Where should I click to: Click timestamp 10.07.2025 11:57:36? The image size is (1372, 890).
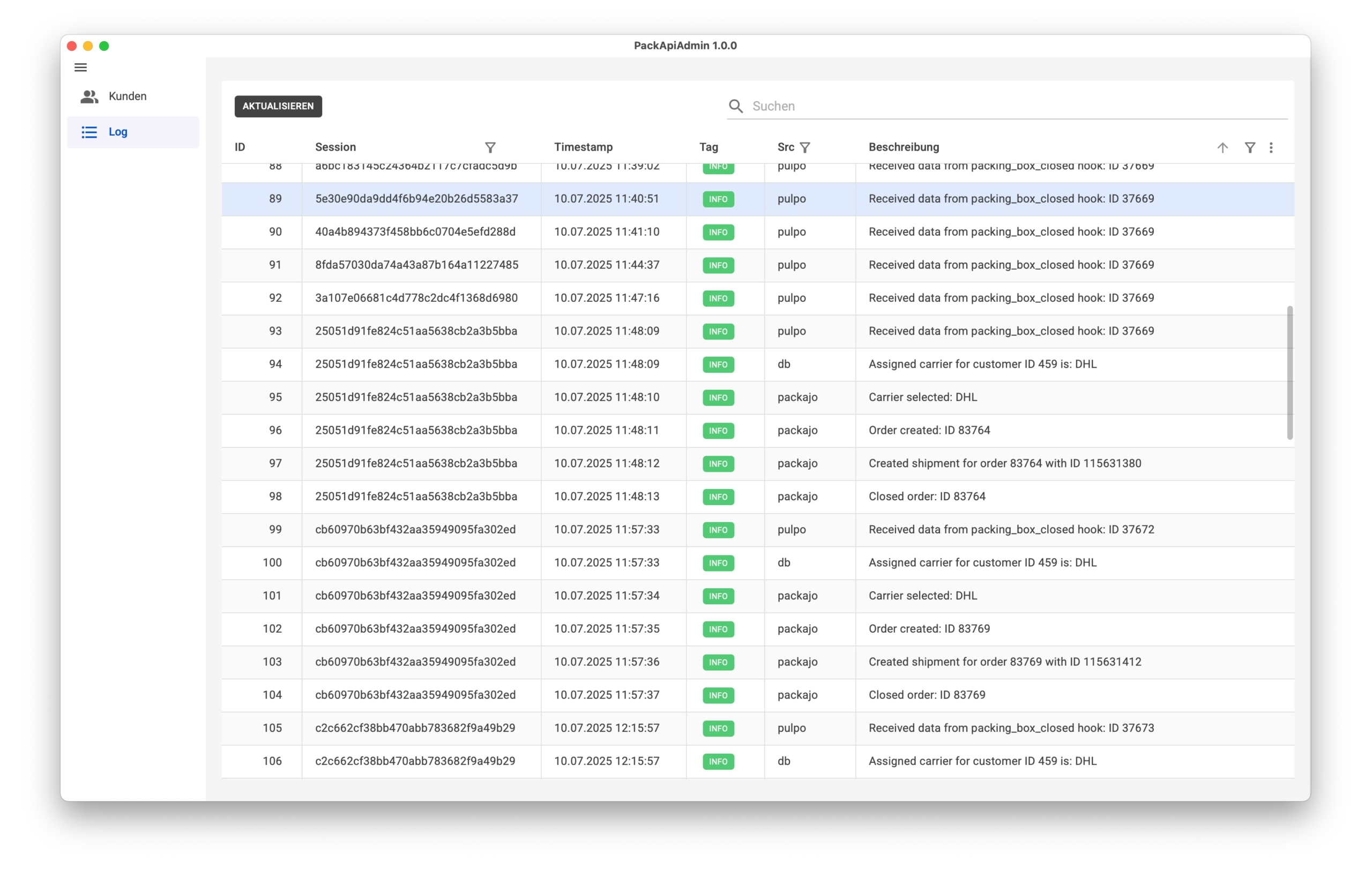pos(607,662)
